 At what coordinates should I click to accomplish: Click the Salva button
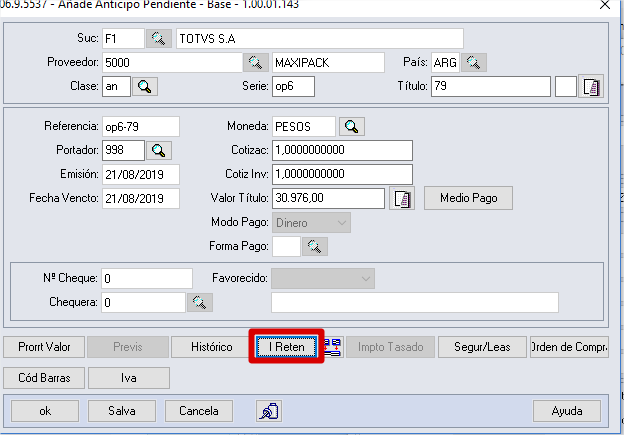click(x=122, y=411)
